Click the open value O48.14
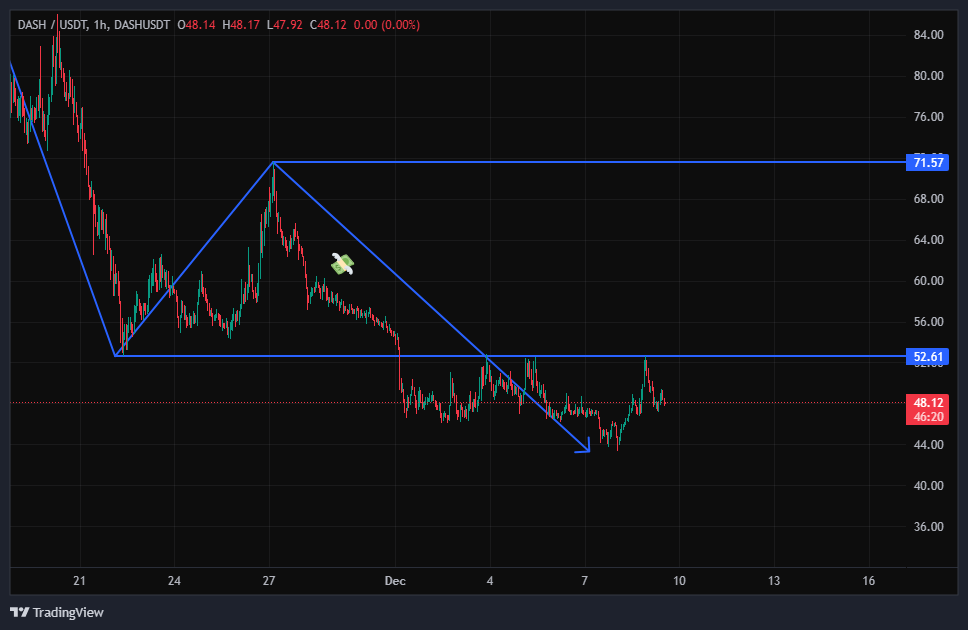This screenshot has width=968, height=630. 195,23
